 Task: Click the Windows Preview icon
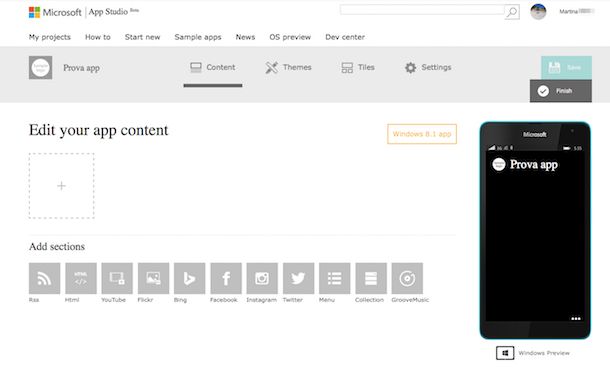coord(505,353)
